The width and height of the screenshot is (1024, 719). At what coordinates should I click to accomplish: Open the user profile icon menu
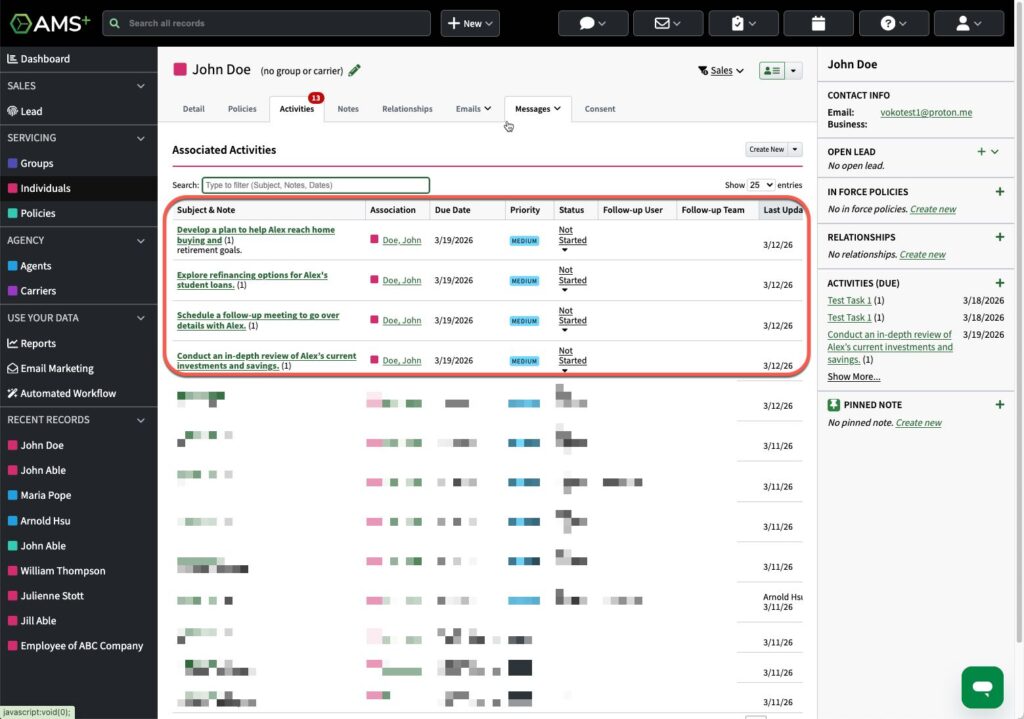(968, 23)
